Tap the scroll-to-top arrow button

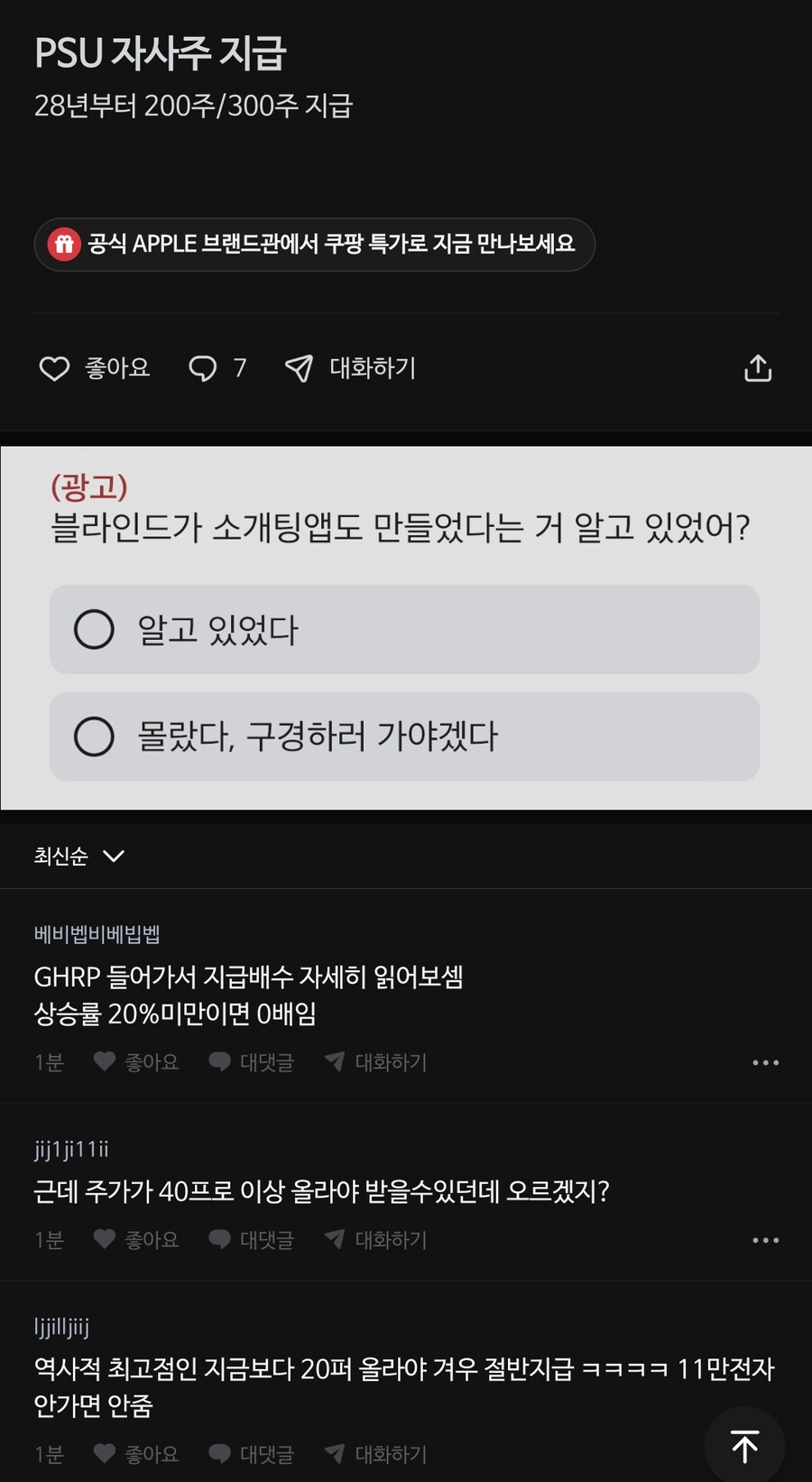pos(744,1446)
